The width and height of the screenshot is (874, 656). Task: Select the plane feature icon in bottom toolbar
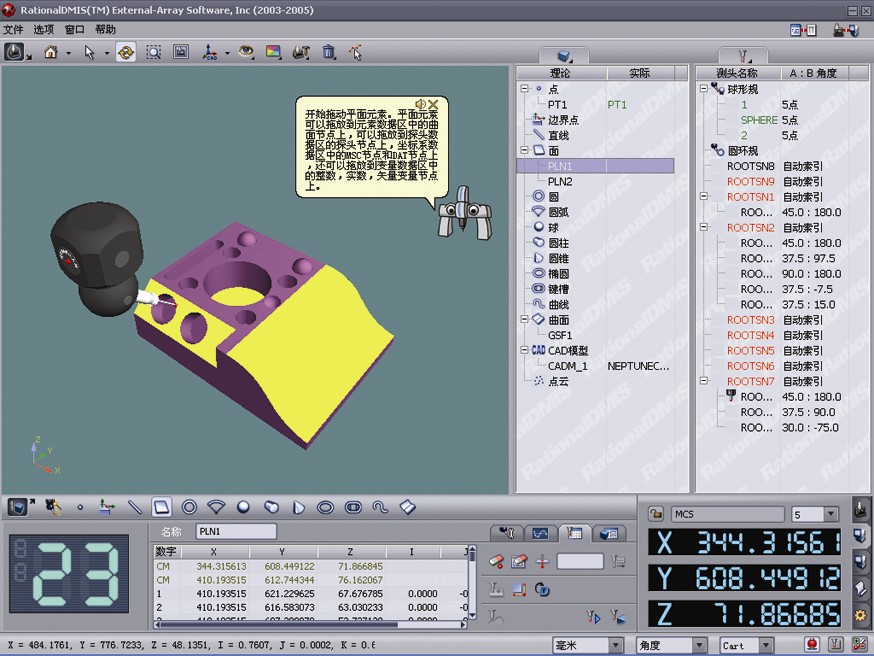161,508
